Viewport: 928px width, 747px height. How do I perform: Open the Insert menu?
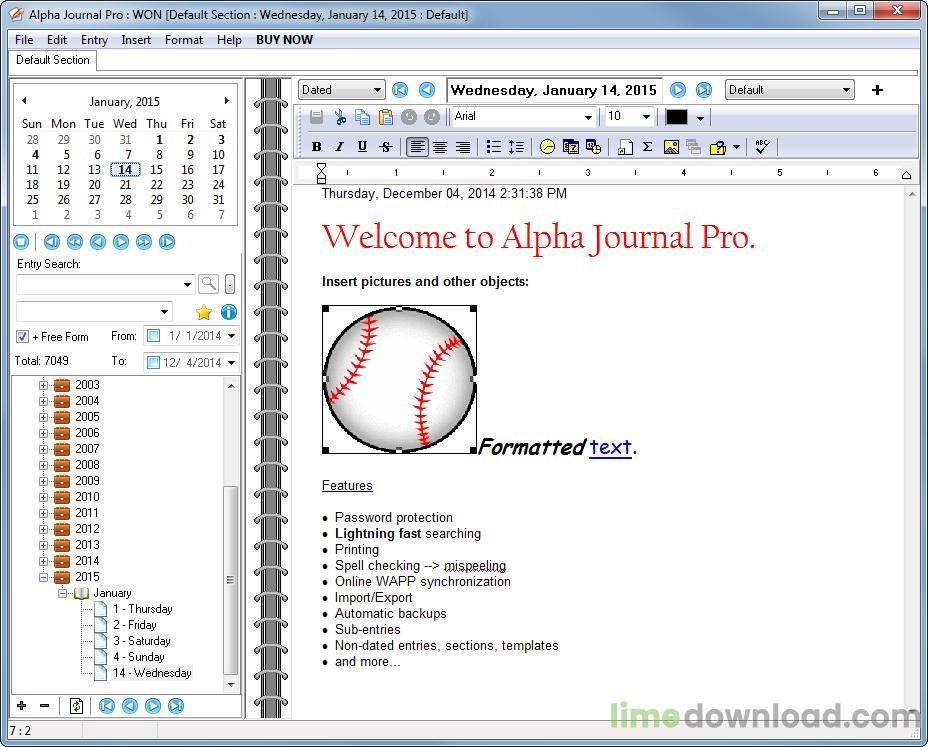coord(136,40)
